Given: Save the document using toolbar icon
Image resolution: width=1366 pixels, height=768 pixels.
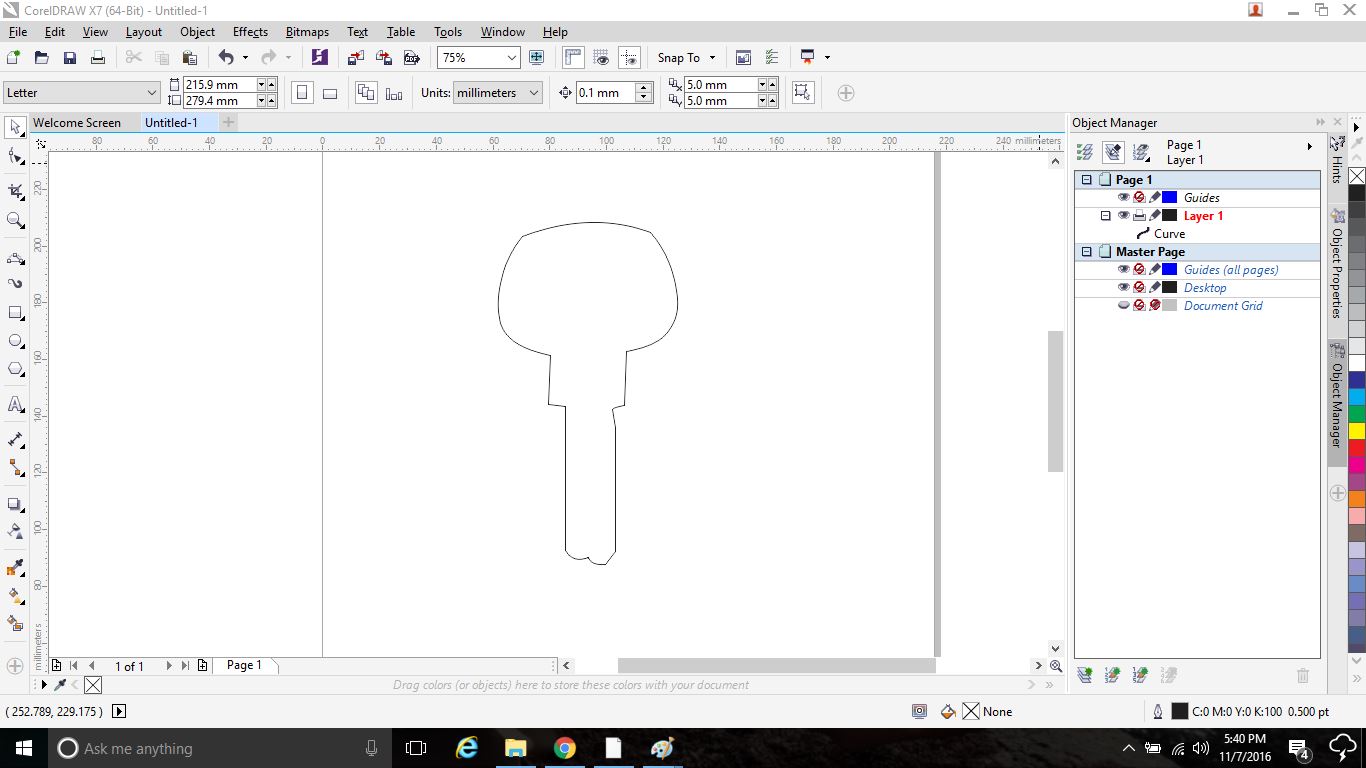Looking at the screenshot, I should [70, 58].
